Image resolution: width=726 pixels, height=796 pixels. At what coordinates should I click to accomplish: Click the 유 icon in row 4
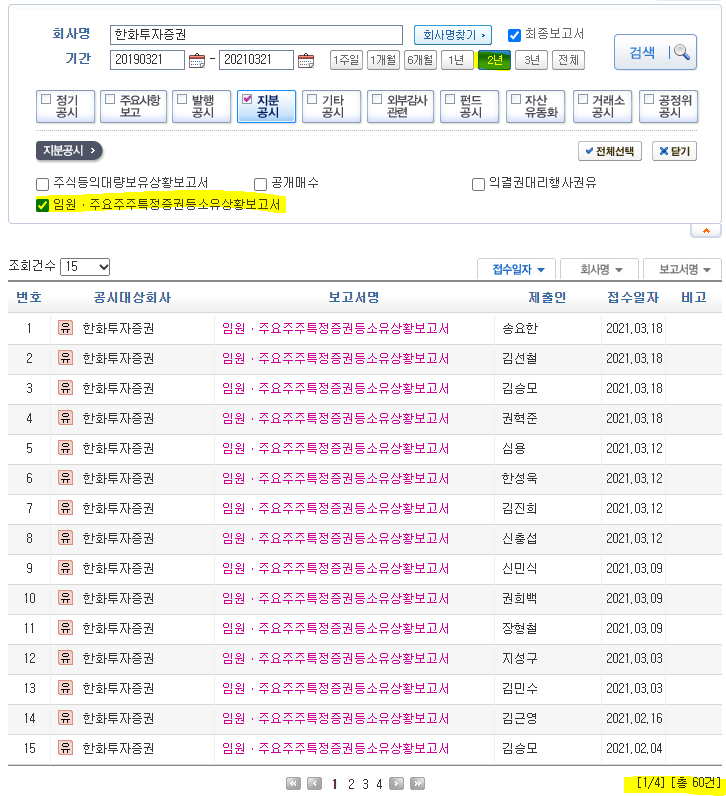click(65, 418)
